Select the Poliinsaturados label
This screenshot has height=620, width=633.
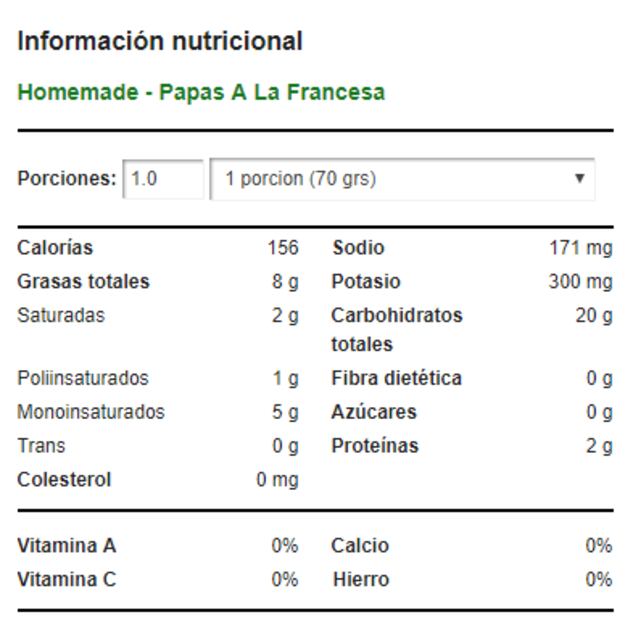tap(82, 378)
